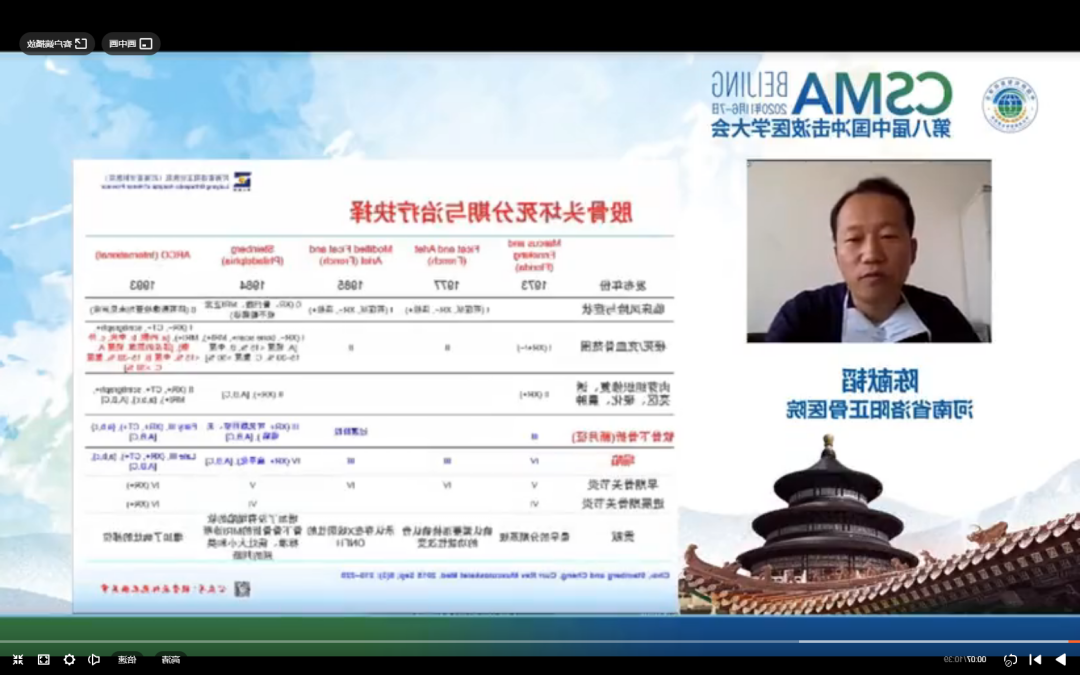Screen dimensions: 1080x675
Task: Click the round association emblem
Action: 1009,105
